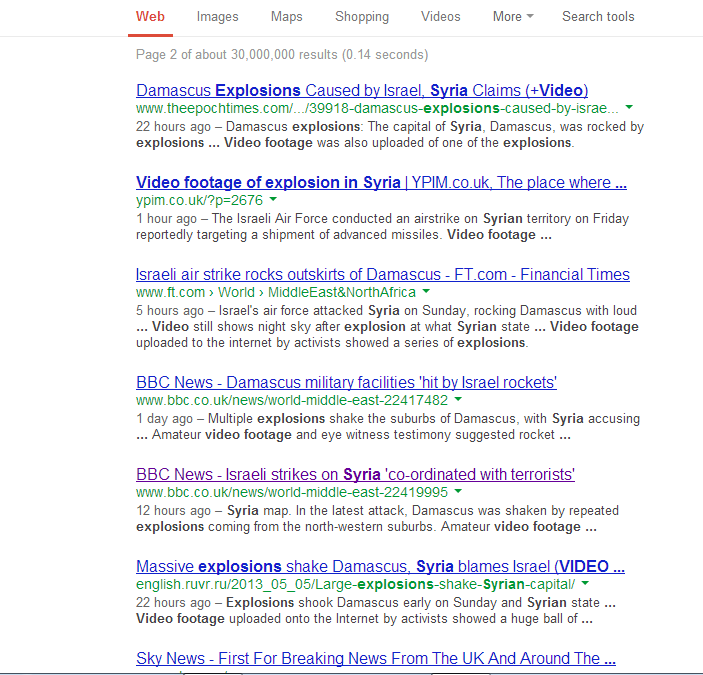Image resolution: width=703 pixels, height=675 pixels.
Task: Click the ypim.co.uk/?p=2676 URL text
Action: click(x=200, y=200)
